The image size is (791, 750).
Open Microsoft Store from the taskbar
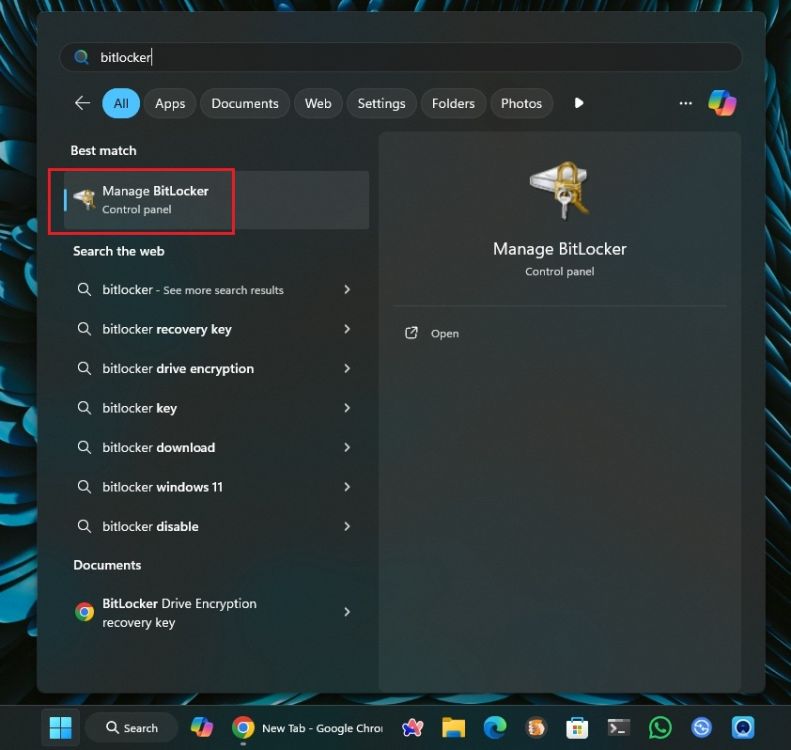coord(577,728)
